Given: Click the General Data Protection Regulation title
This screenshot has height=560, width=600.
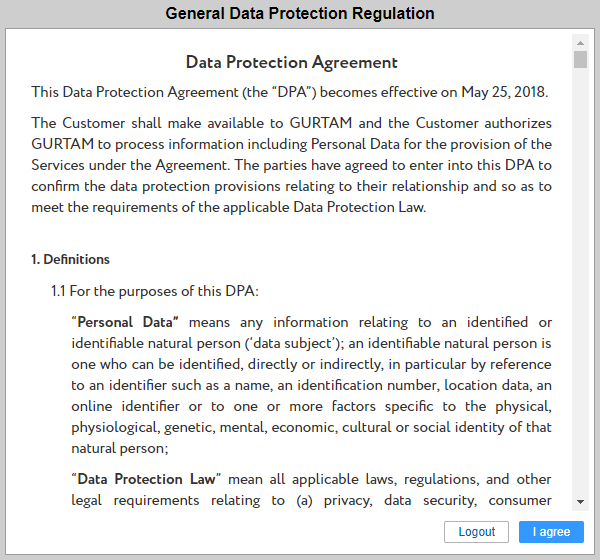Looking at the screenshot, I should pyautogui.click(x=300, y=14).
